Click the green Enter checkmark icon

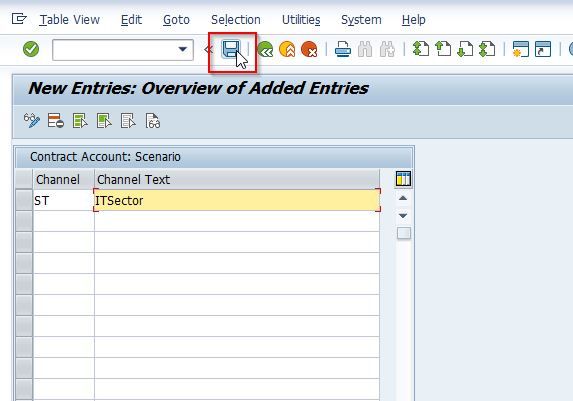pos(31,49)
